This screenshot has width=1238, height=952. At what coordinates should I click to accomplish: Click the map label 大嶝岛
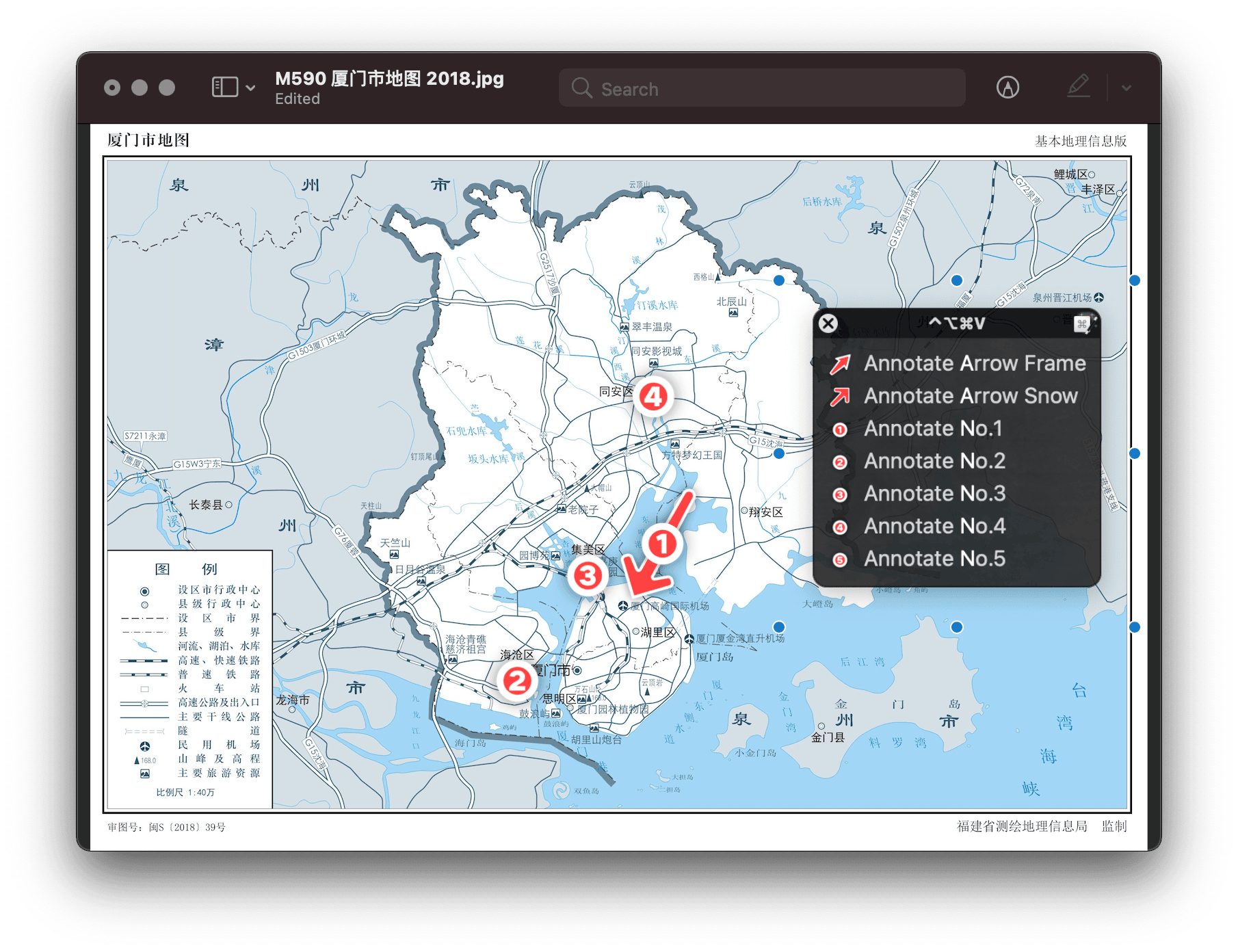point(818,604)
